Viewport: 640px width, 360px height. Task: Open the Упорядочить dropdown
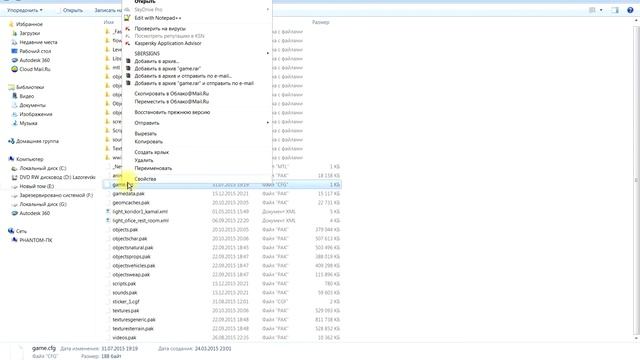(24, 10)
